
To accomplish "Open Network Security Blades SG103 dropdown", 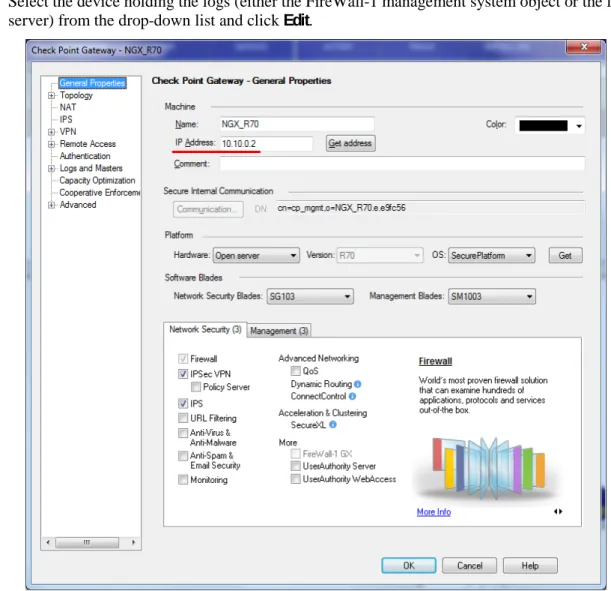I will 310,296.
